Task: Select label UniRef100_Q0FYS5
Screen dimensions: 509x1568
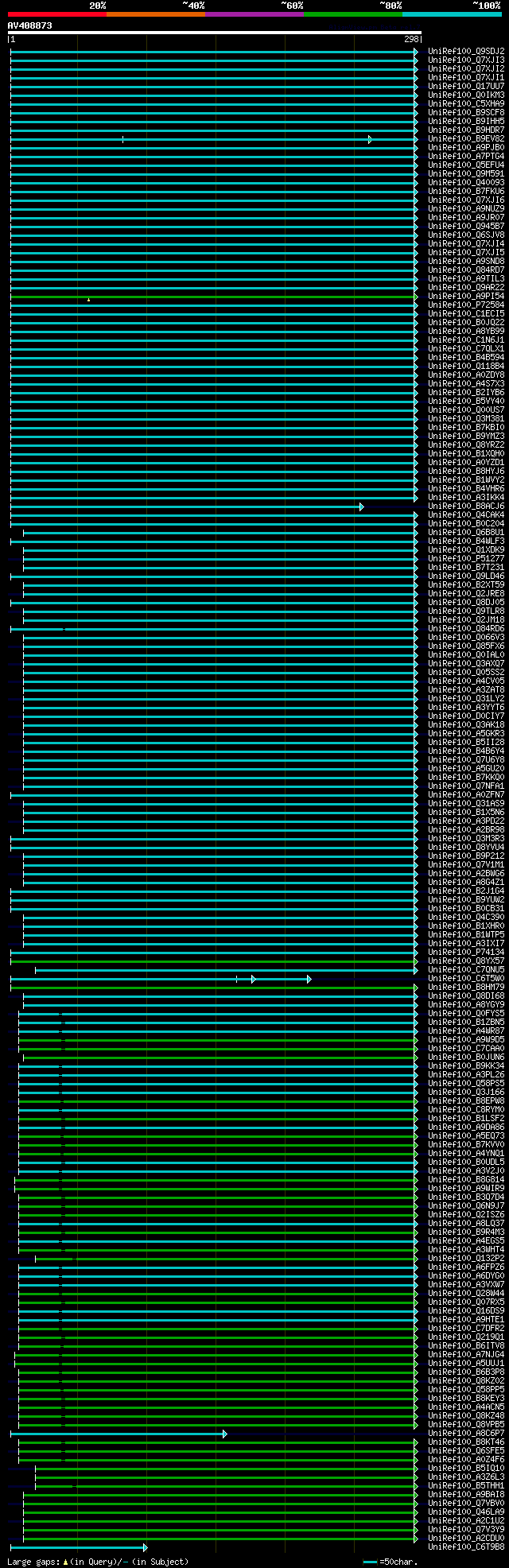Action: 466,1013
